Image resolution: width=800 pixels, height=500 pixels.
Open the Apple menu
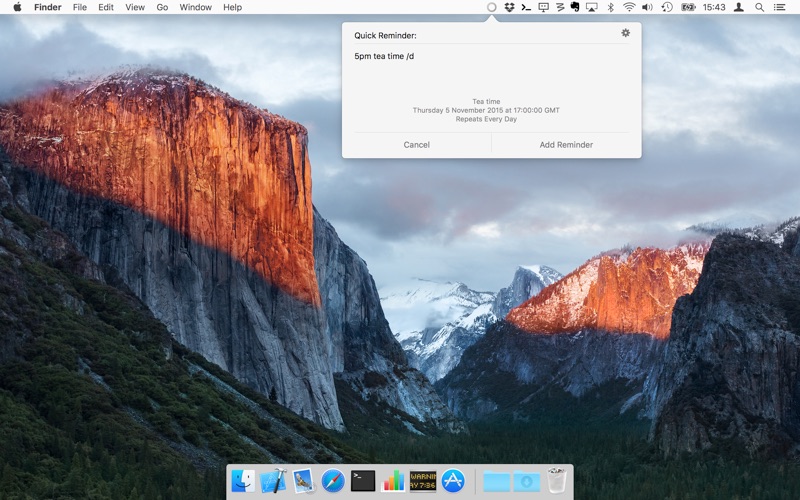click(x=17, y=7)
